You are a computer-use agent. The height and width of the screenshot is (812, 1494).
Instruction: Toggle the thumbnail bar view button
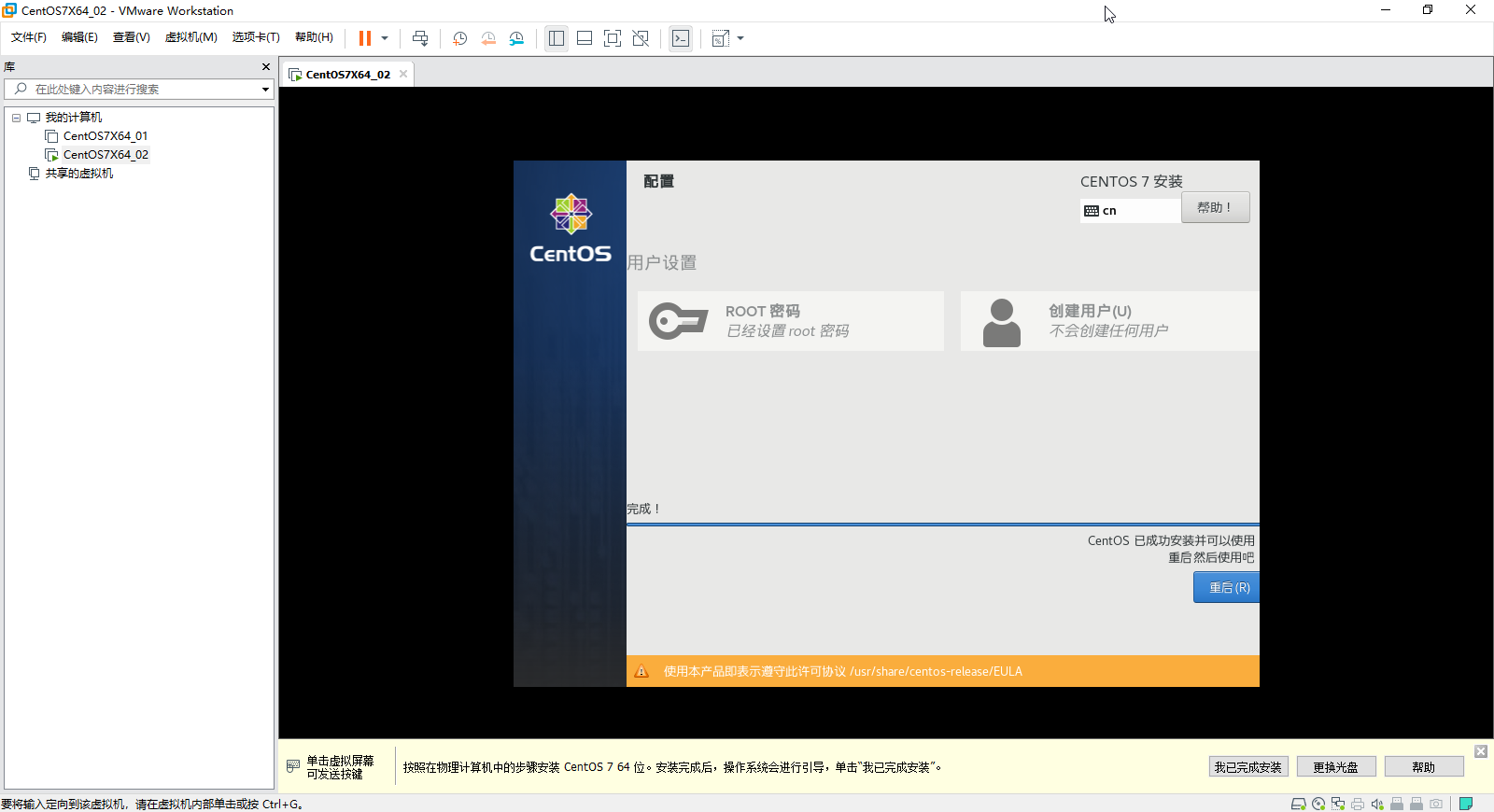[585, 38]
